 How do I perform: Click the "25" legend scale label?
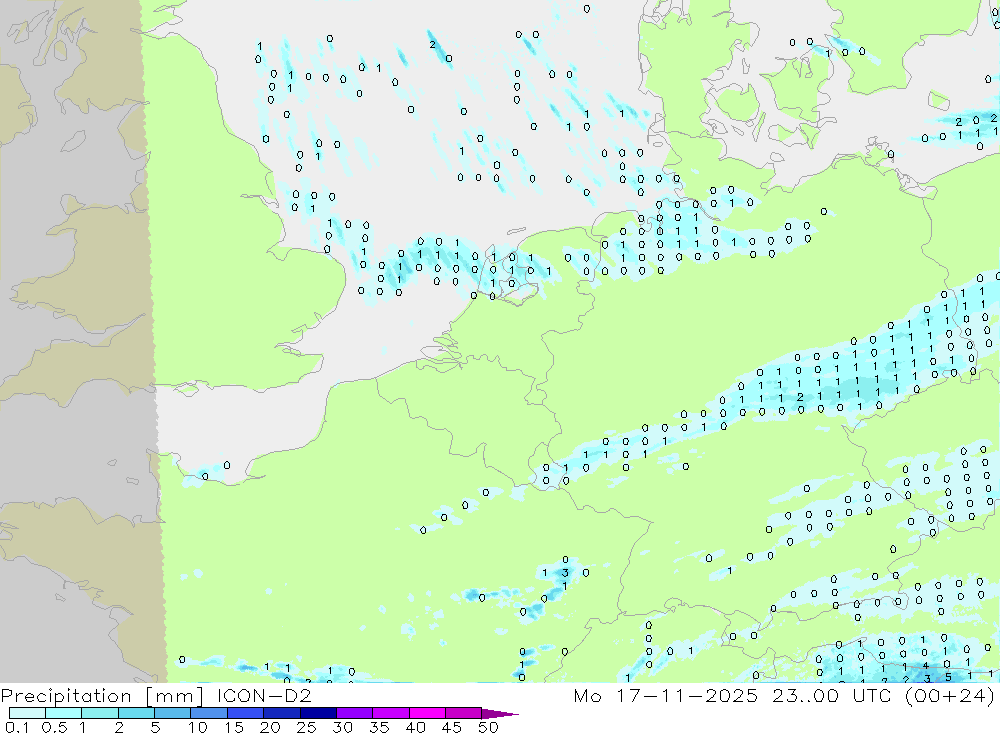(x=306, y=727)
